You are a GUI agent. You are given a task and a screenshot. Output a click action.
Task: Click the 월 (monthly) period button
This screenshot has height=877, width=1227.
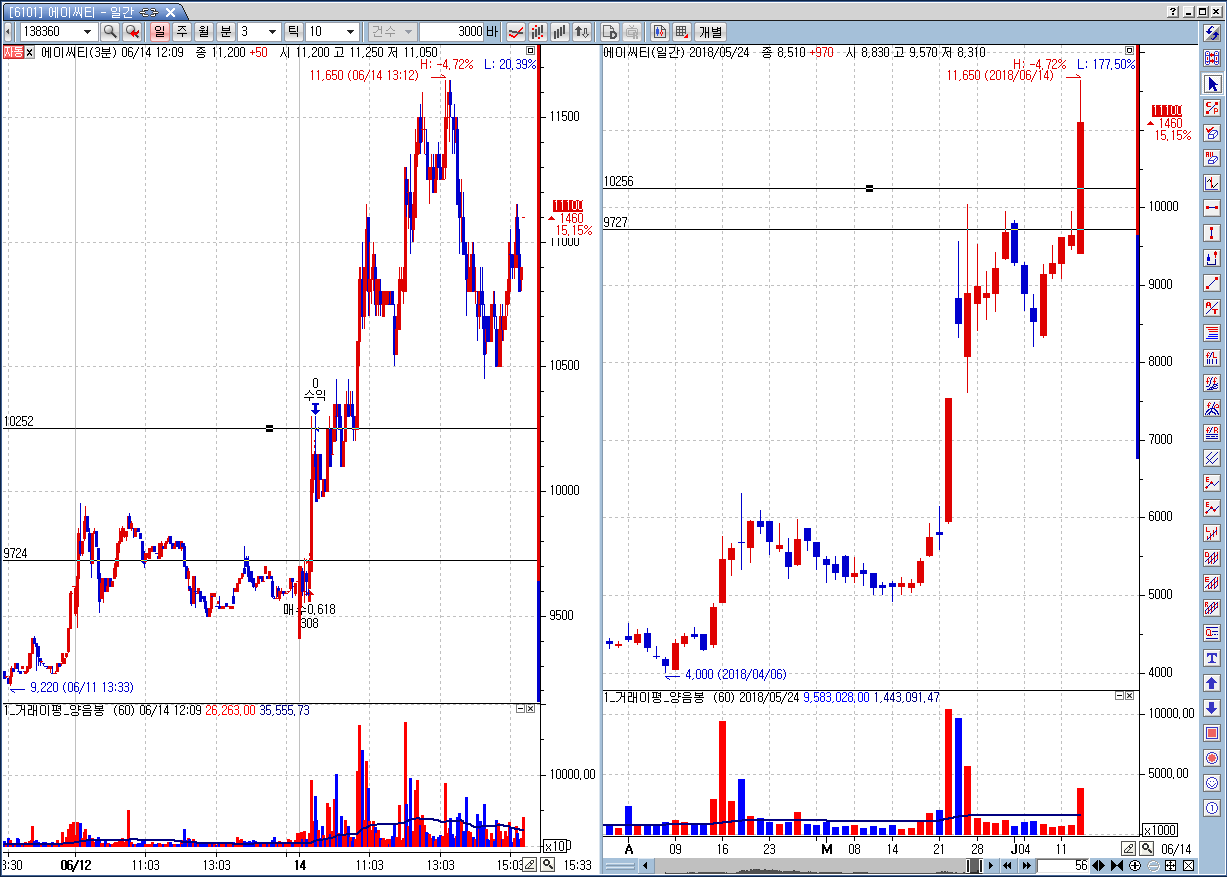[203, 32]
